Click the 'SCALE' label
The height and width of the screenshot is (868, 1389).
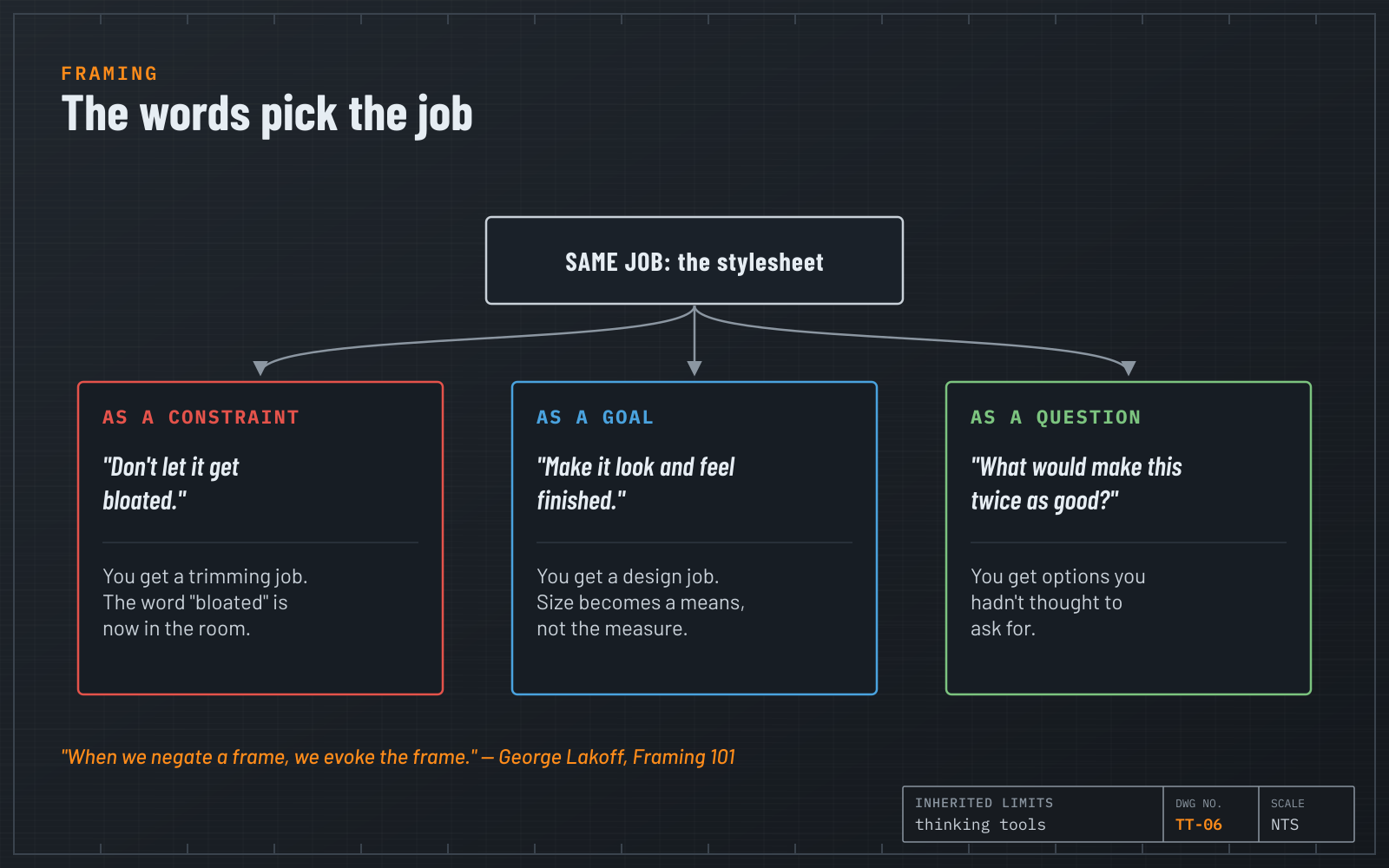[x=1287, y=804]
